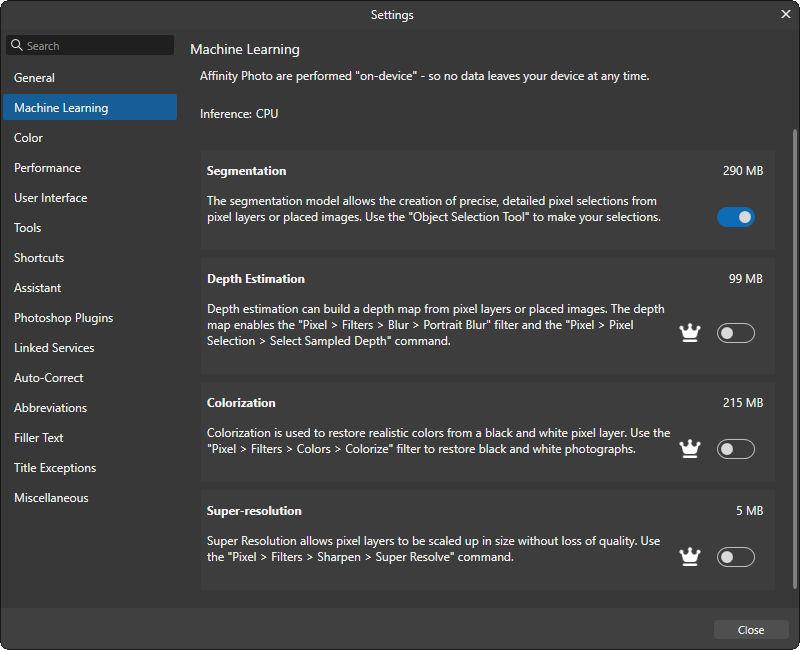Close the Settings dialog with X
This screenshot has width=800, height=650.
pos(785,14)
